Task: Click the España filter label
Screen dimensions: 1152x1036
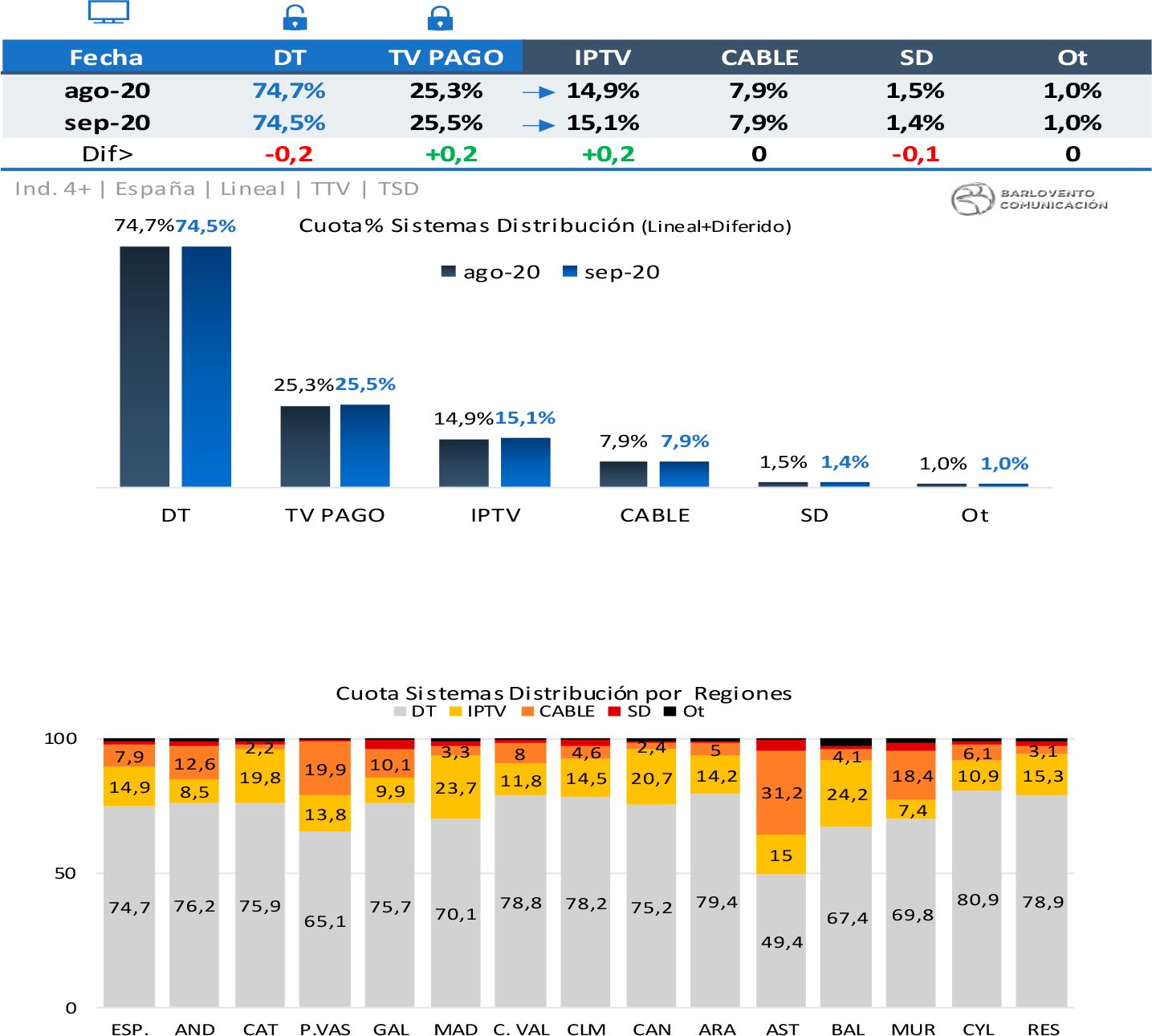Action: pyautogui.click(x=155, y=189)
